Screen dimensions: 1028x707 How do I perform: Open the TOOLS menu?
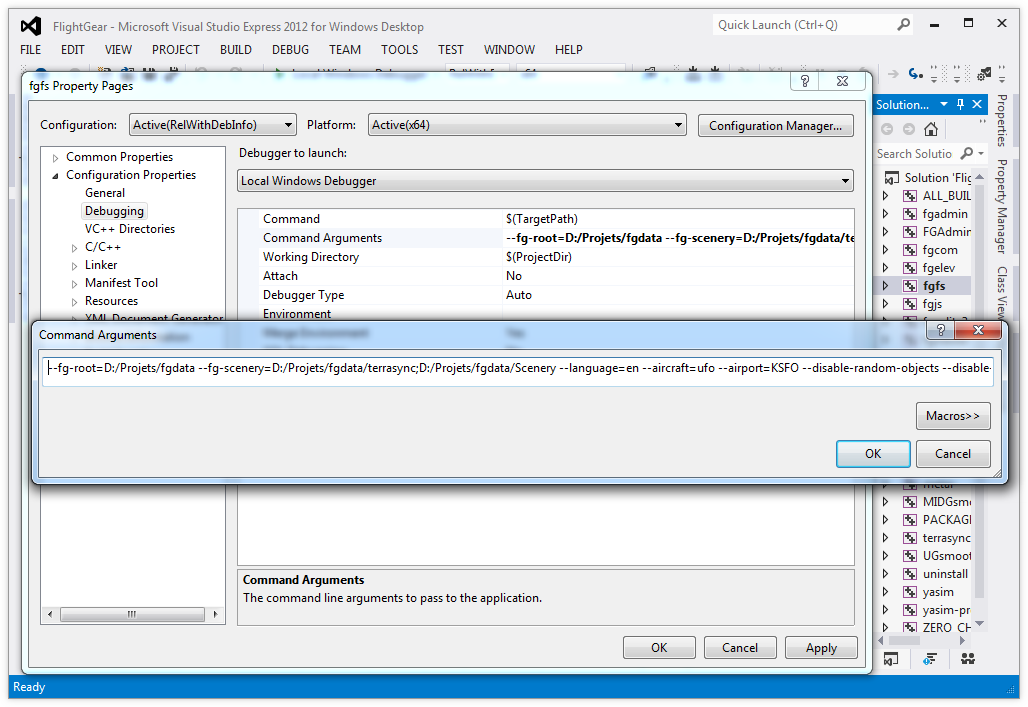click(x=399, y=50)
